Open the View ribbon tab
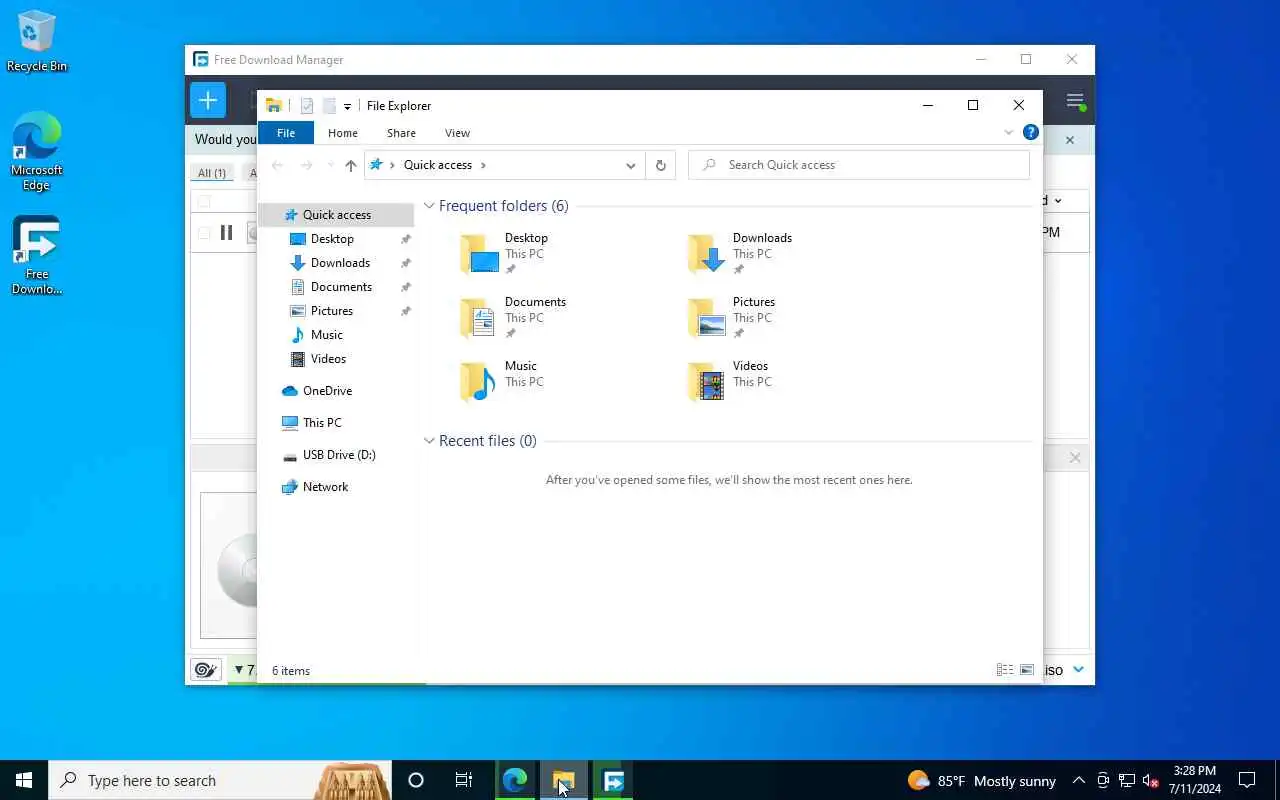1280x800 pixels. (457, 133)
